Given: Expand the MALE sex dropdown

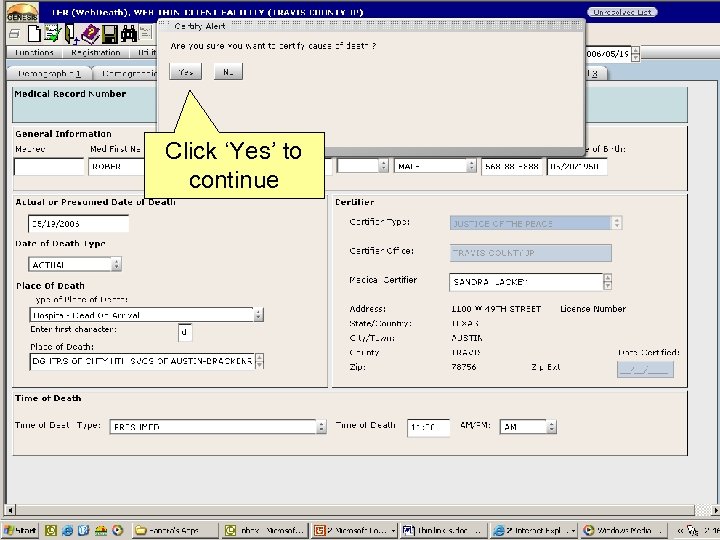Looking at the screenshot, I should click(x=471, y=166).
